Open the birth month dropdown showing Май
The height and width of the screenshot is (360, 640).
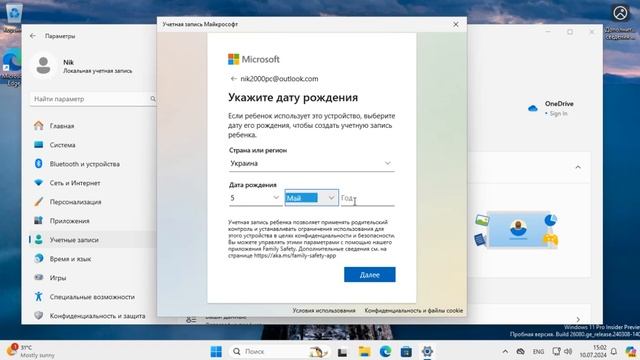click(x=311, y=198)
